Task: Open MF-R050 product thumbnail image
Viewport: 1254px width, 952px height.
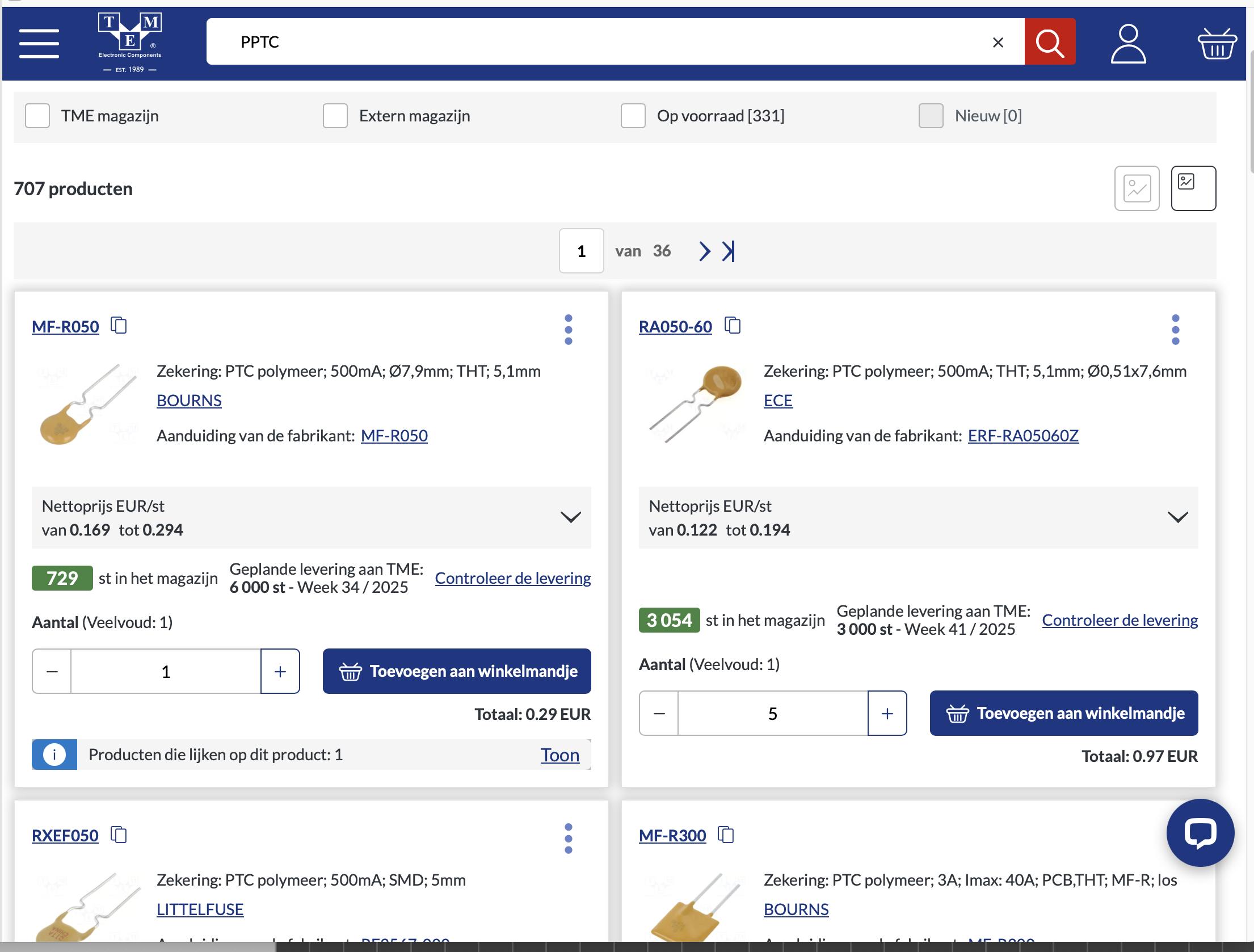Action: coord(89,404)
